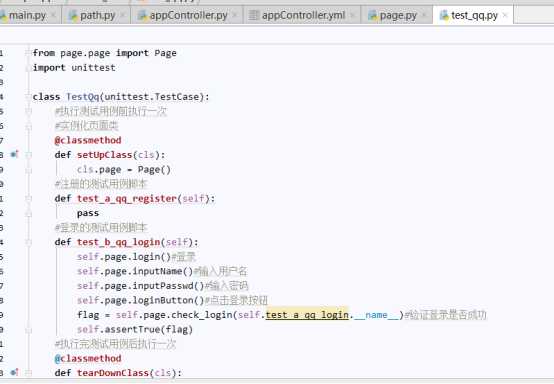This screenshot has width=554, height=384.
Task: Close the test_qq.py tab
Action: point(505,15)
